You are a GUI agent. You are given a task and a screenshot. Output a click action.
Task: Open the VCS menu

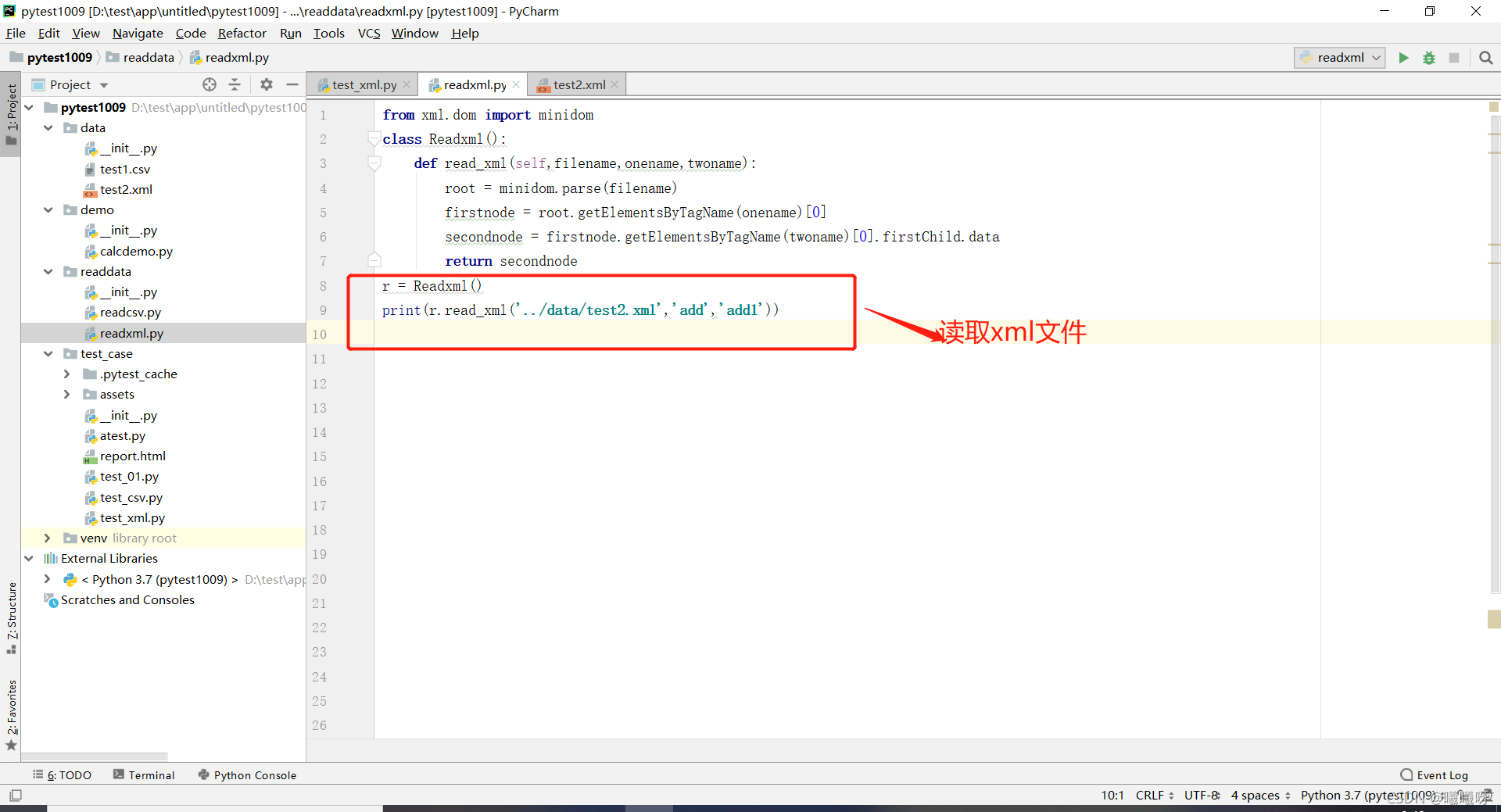[369, 33]
